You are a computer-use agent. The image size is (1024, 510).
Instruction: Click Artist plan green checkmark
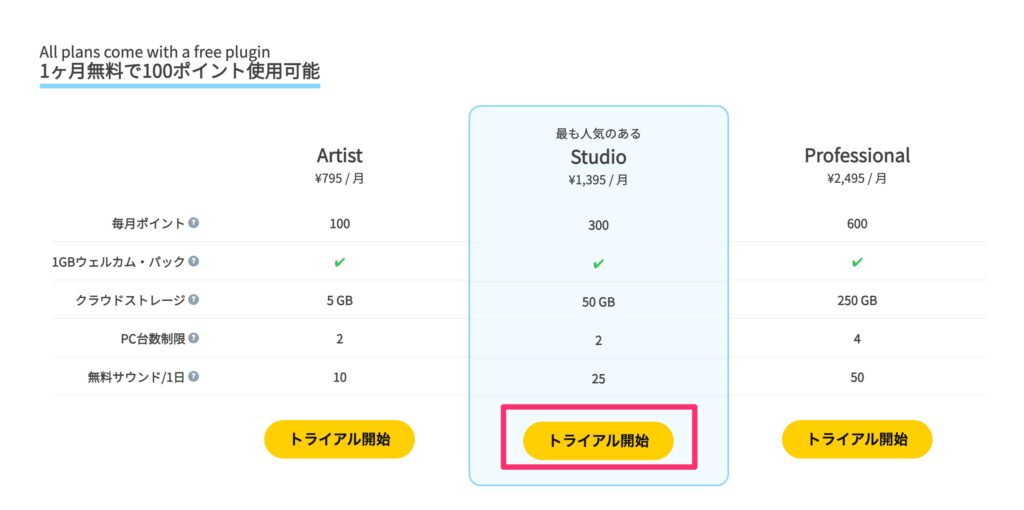coord(339,262)
